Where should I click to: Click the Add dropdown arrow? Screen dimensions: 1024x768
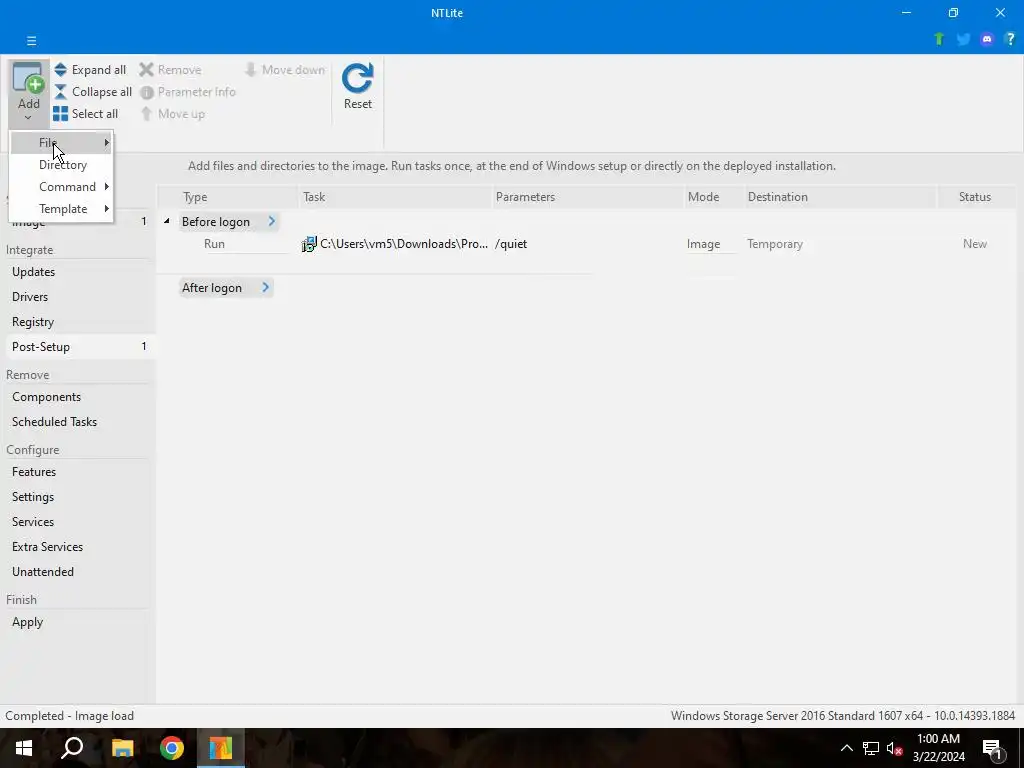click(28, 118)
